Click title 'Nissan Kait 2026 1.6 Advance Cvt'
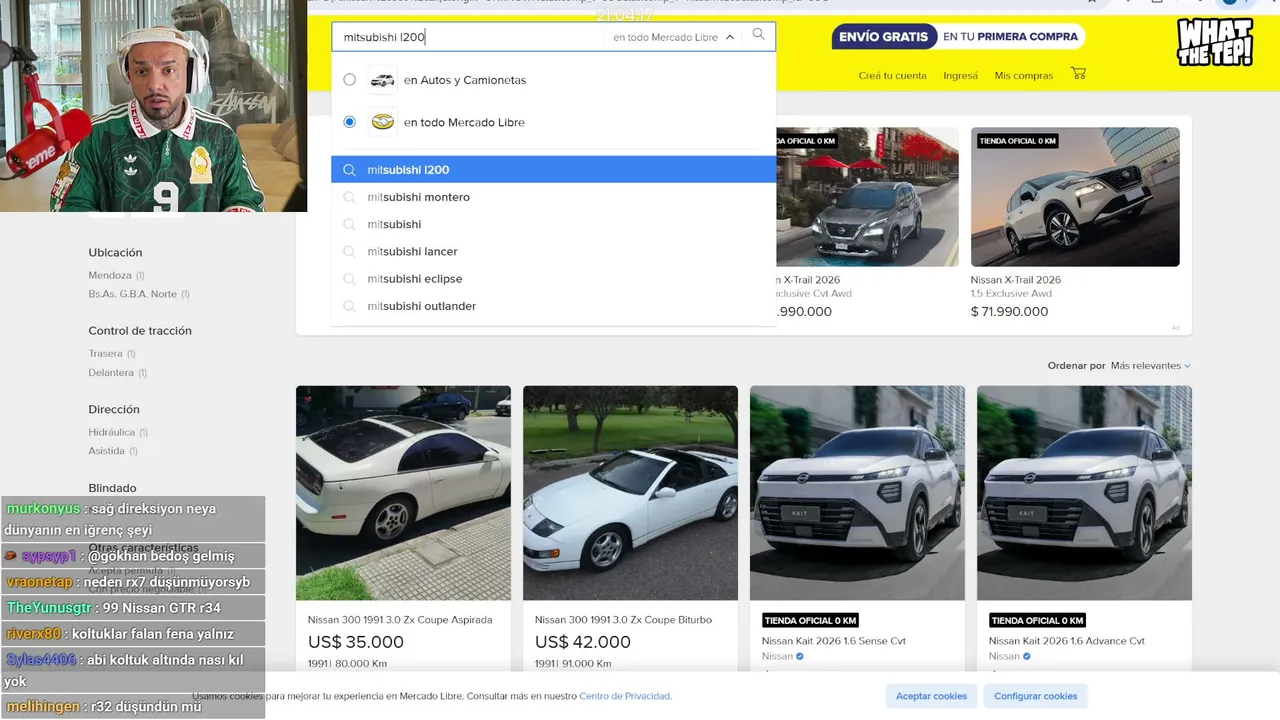Viewport: 1280px width, 720px height. (1067, 641)
